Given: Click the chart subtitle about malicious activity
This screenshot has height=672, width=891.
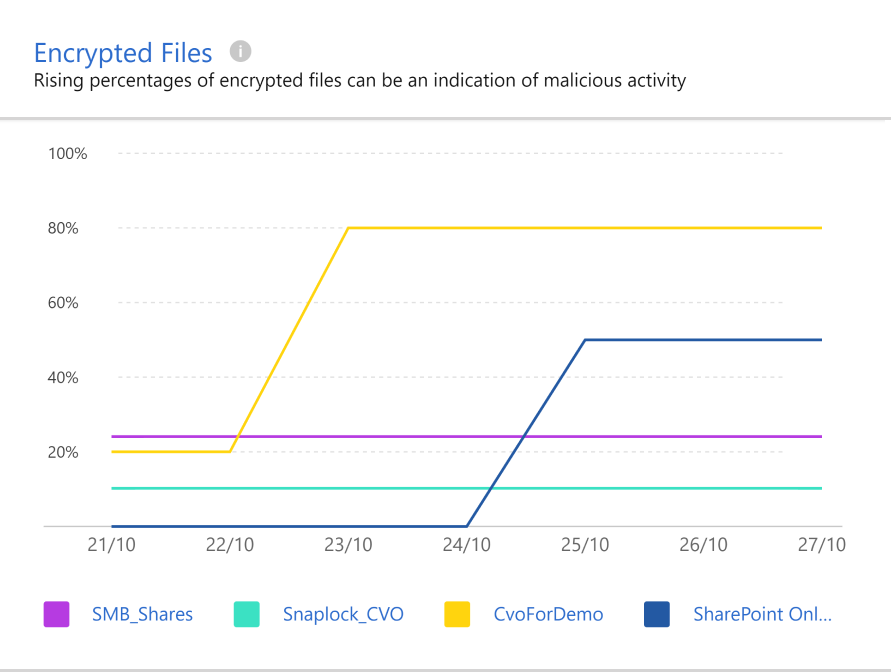Looking at the screenshot, I should click(360, 81).
